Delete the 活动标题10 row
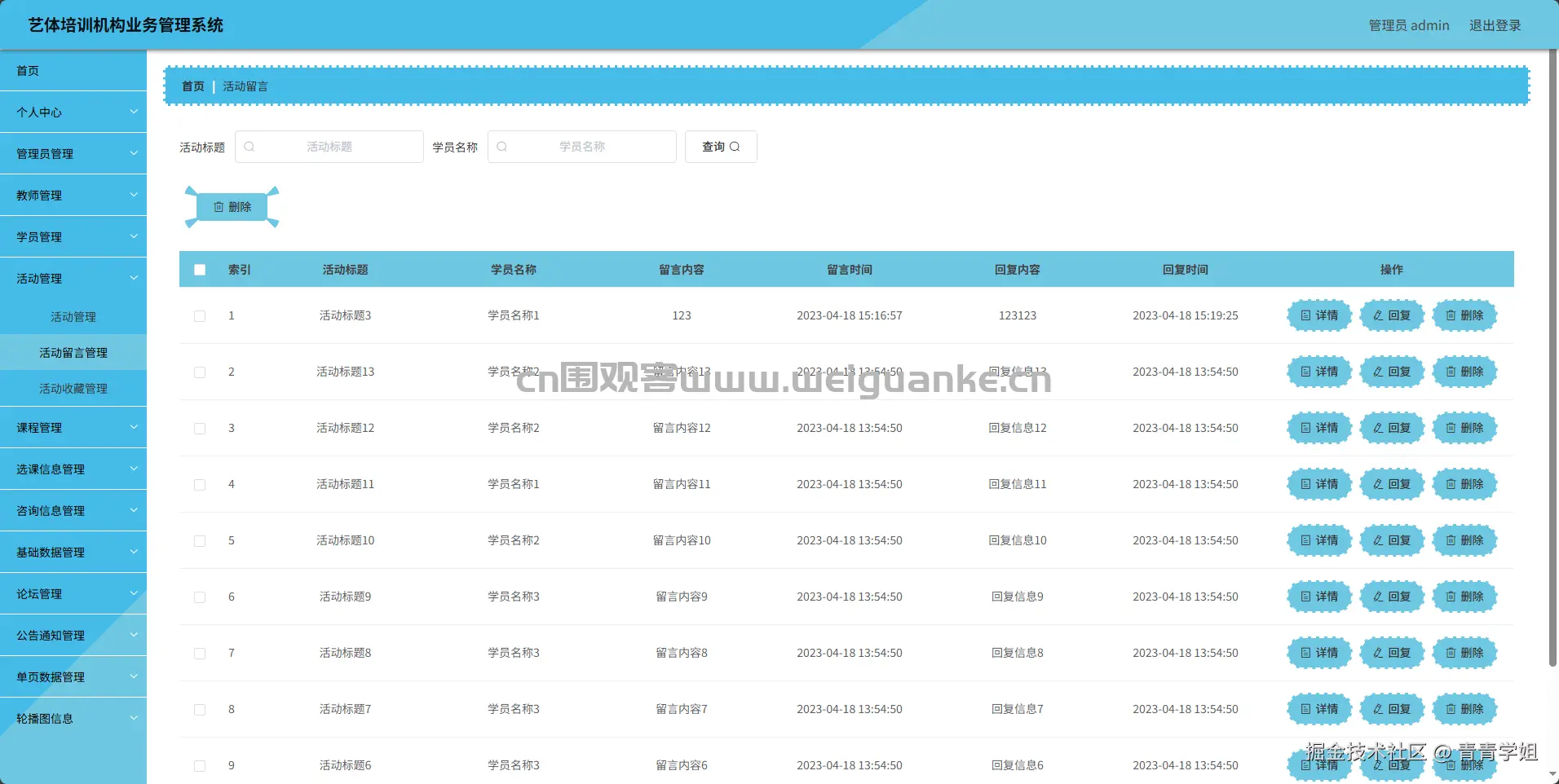1559x784 pixels. pyautogui.click(x=1464, y=540)
